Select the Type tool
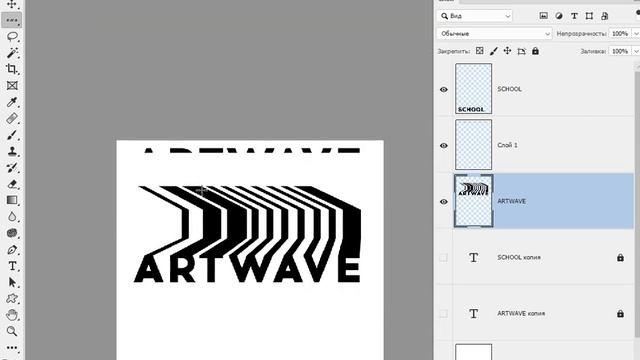This screenshot has height=360, width=640. 12,266
